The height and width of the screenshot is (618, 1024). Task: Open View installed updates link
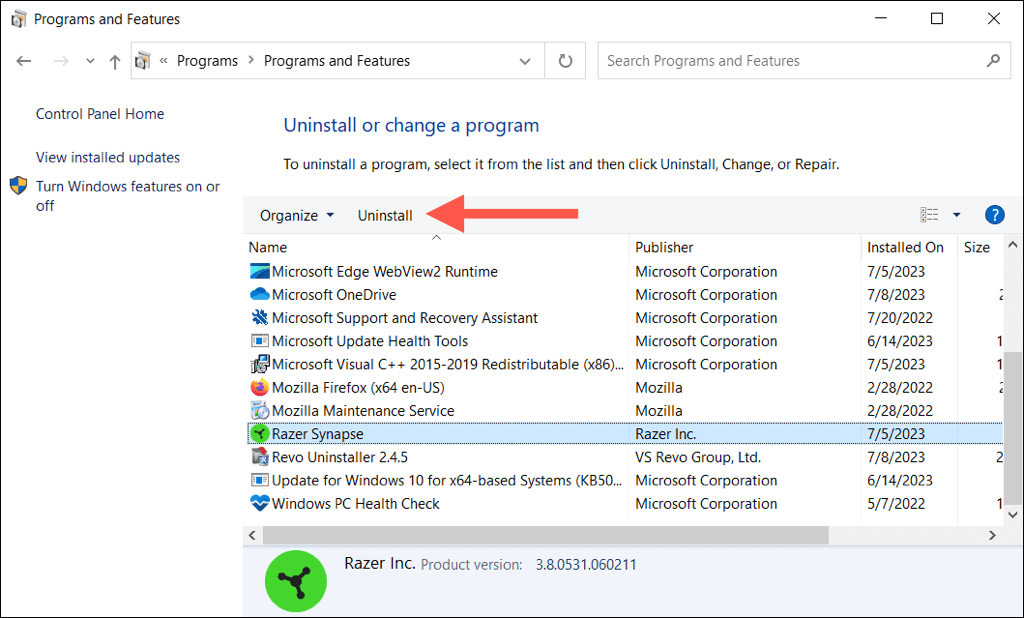coord(108,157)
